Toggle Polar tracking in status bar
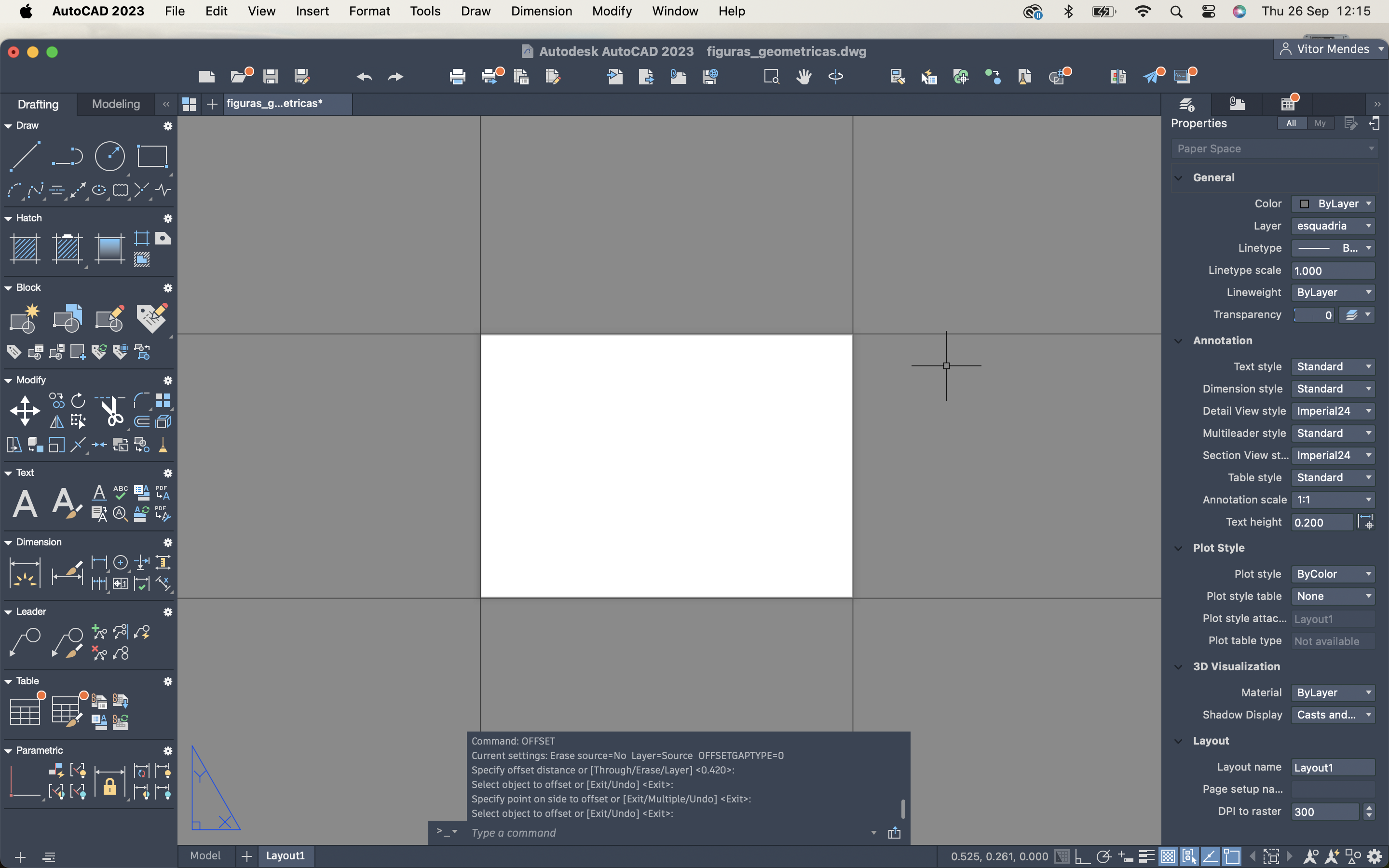The width and height of the screenshot is (1389, 868). pos(1104,856)
